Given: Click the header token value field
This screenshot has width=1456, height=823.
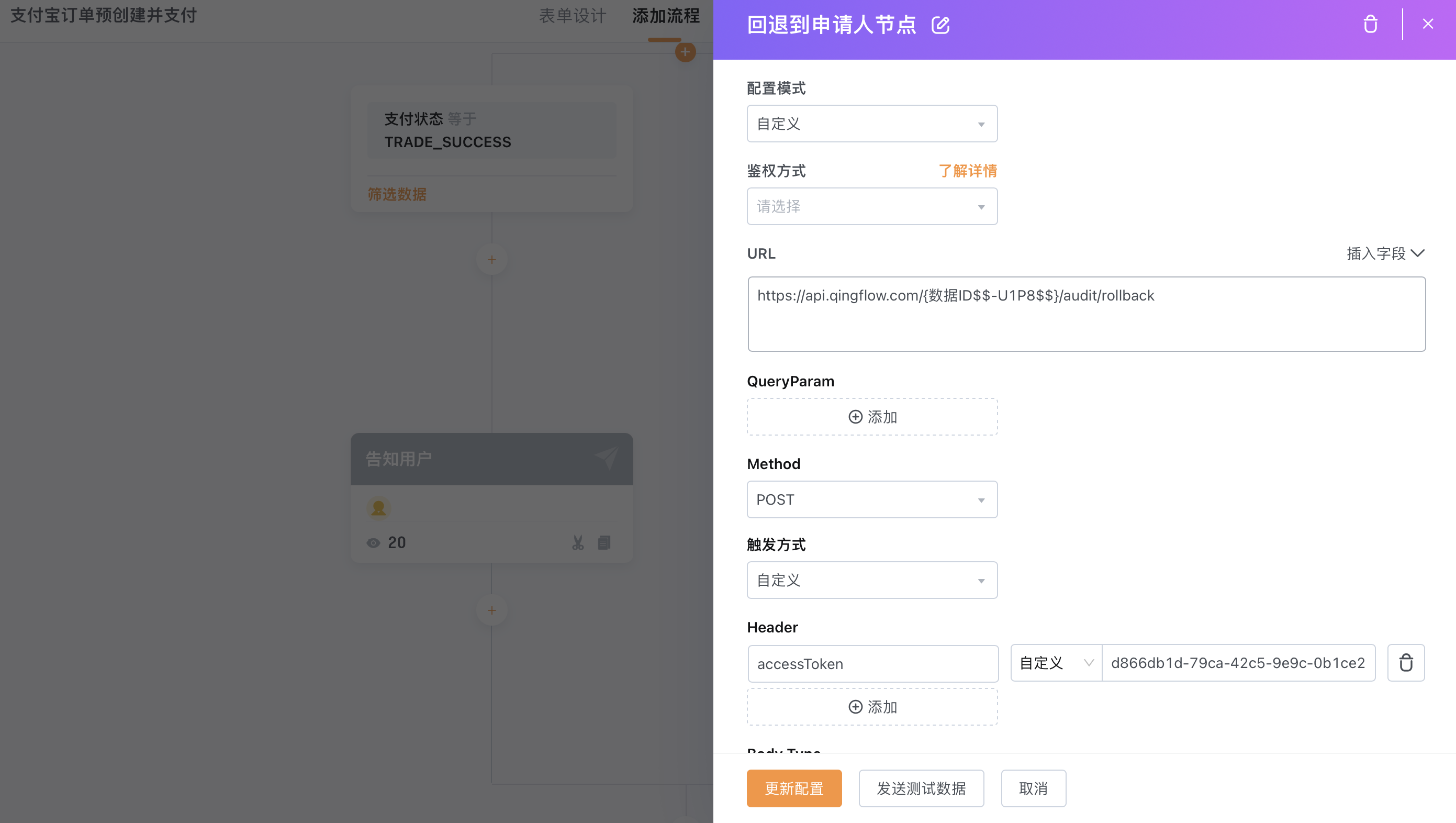Looking at the screenshot, I should tap(1238, 662).
